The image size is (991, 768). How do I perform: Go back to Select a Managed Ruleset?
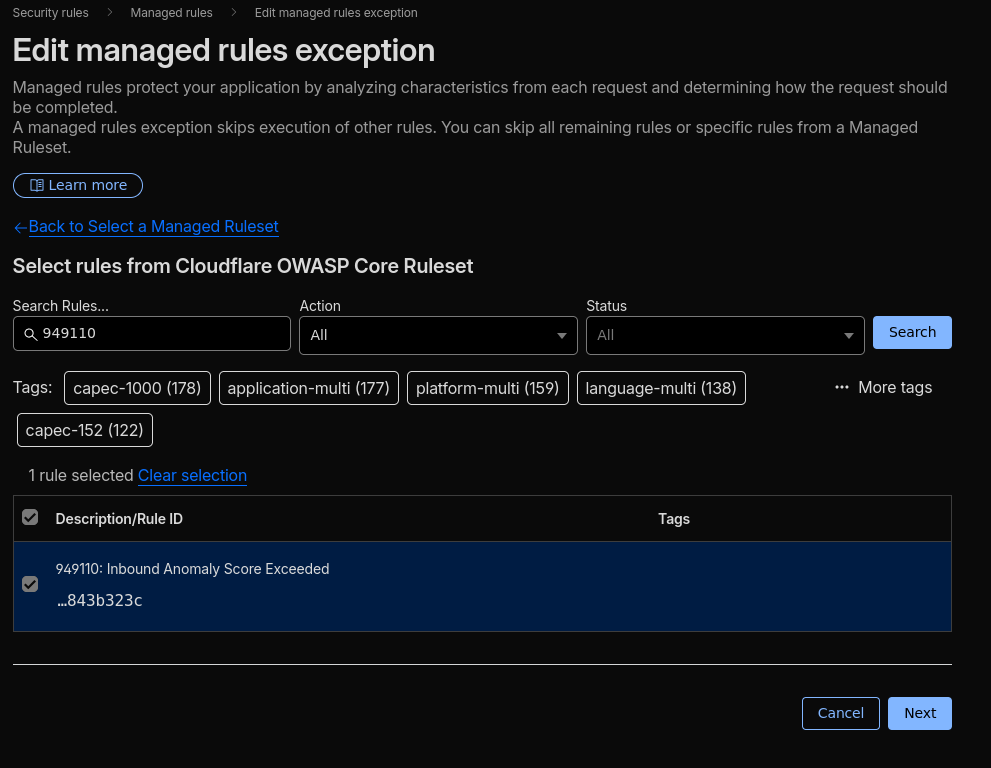coord(154,226)
